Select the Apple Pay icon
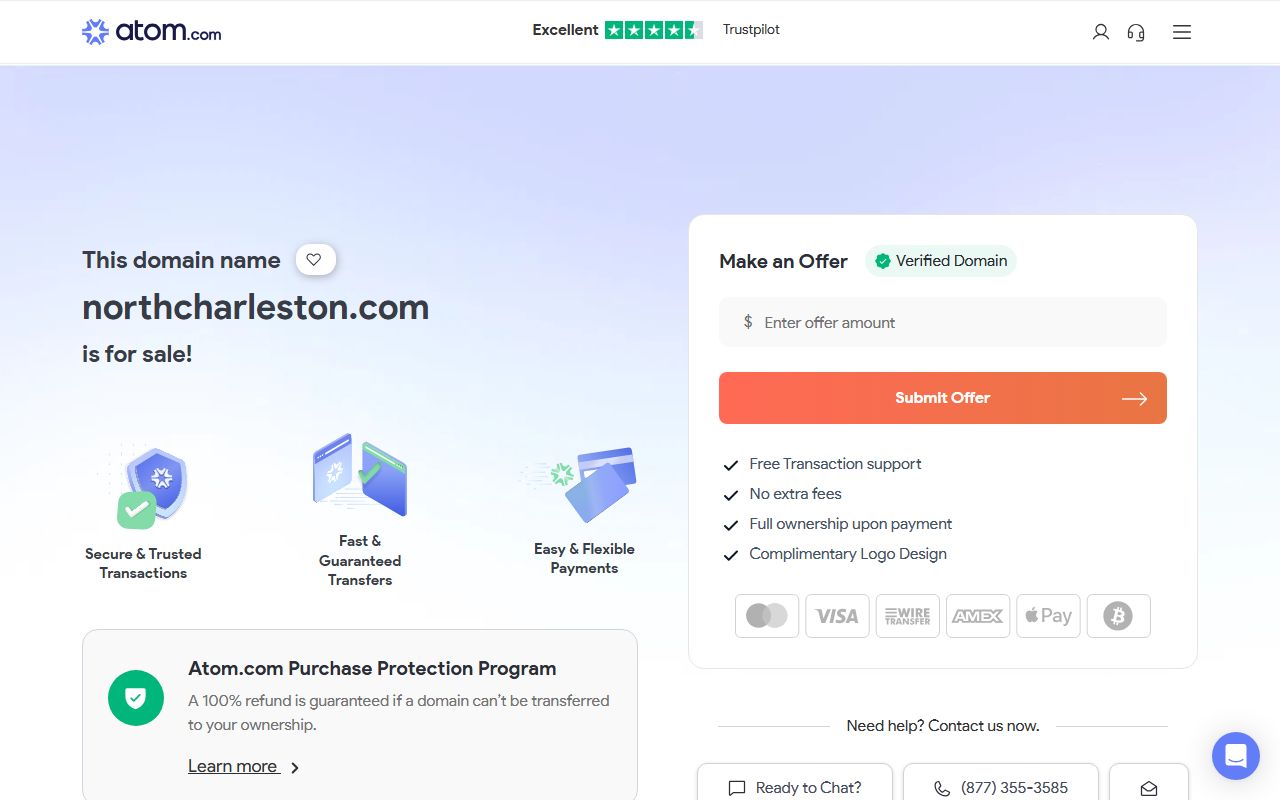1280x800 pixels. click(1048, 616)
